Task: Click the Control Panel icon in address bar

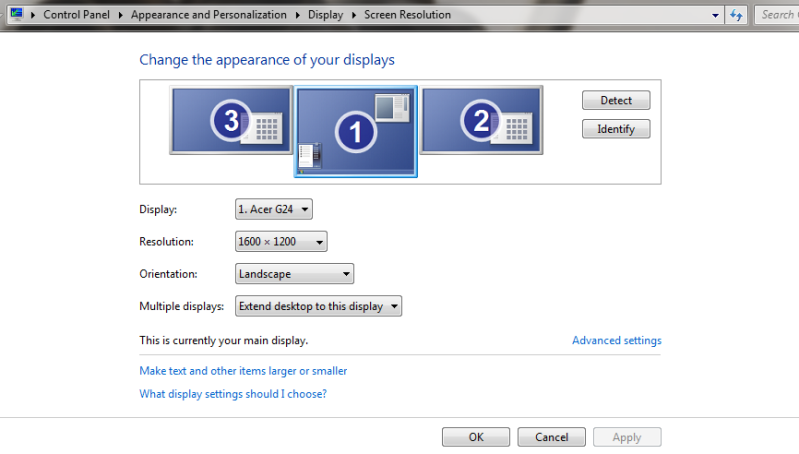Action: pos(17,14)
